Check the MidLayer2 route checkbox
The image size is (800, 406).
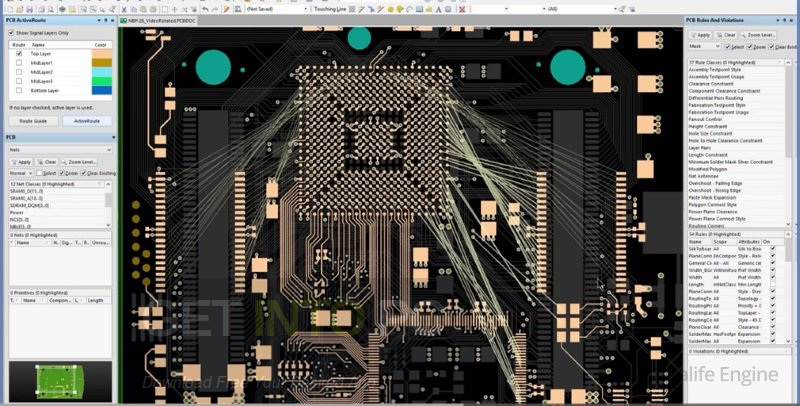click(x=19, y=72)
